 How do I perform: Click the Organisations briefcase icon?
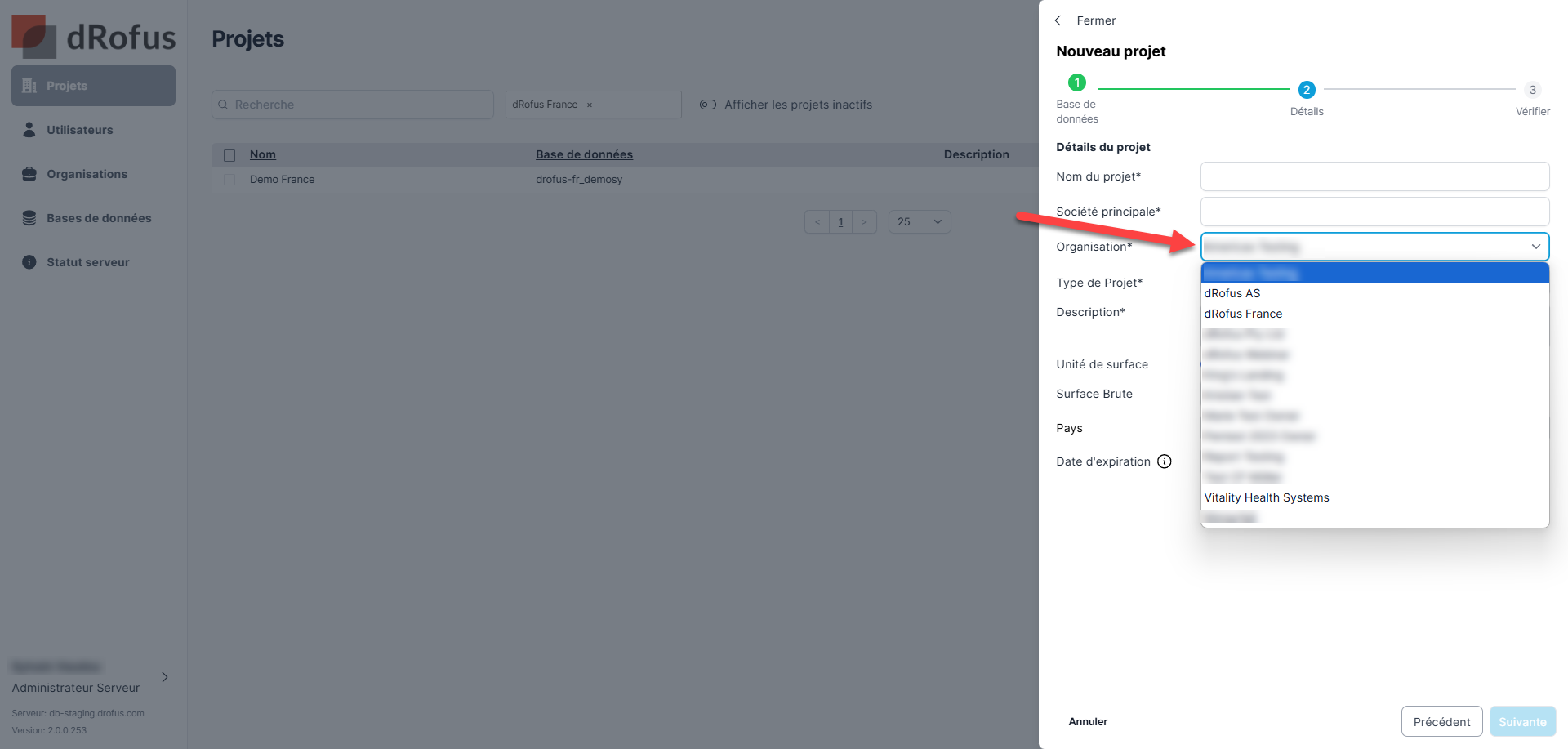tap(29, 174)
